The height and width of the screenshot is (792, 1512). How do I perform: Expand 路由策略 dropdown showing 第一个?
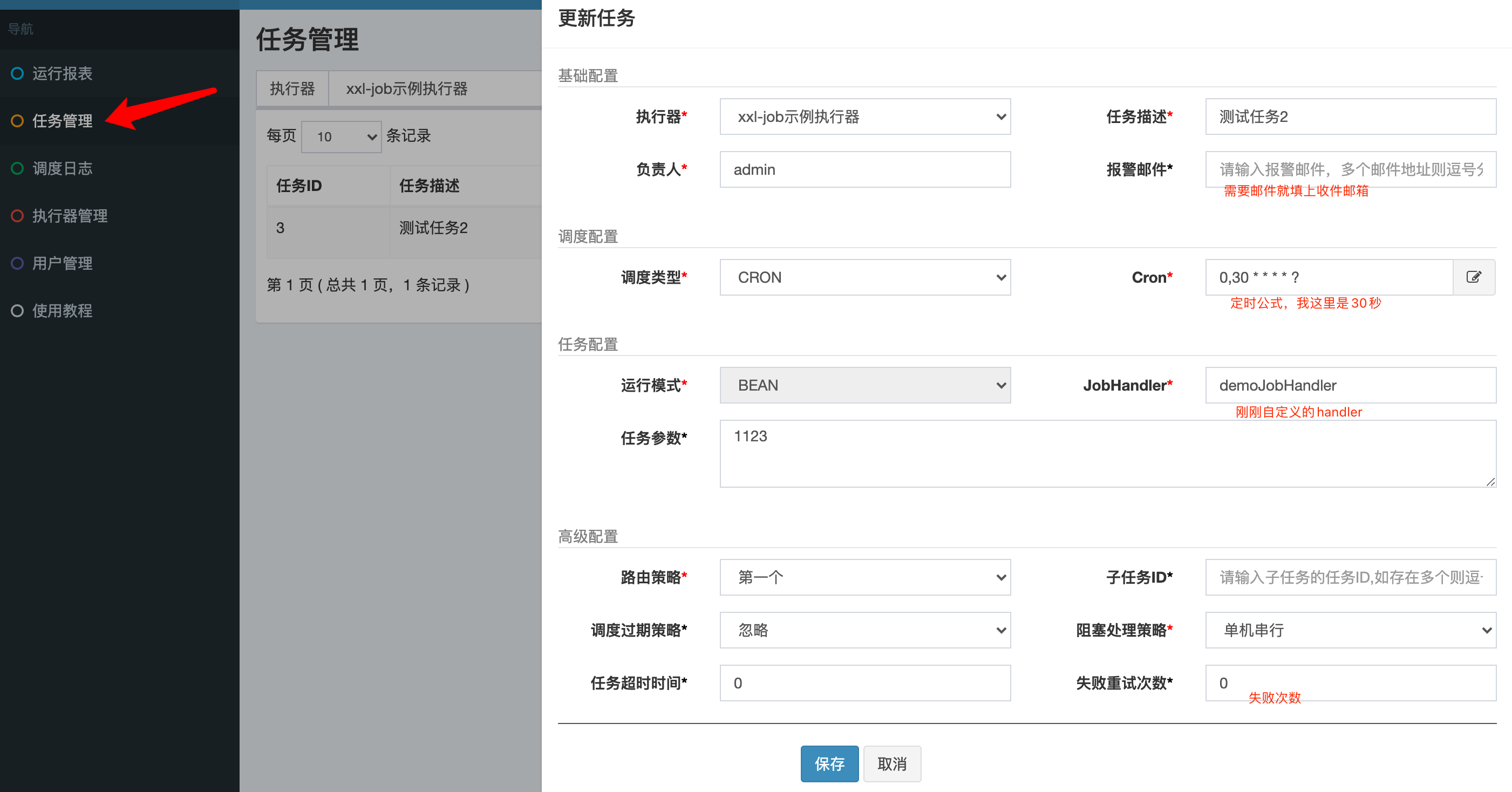coord(865,577)
